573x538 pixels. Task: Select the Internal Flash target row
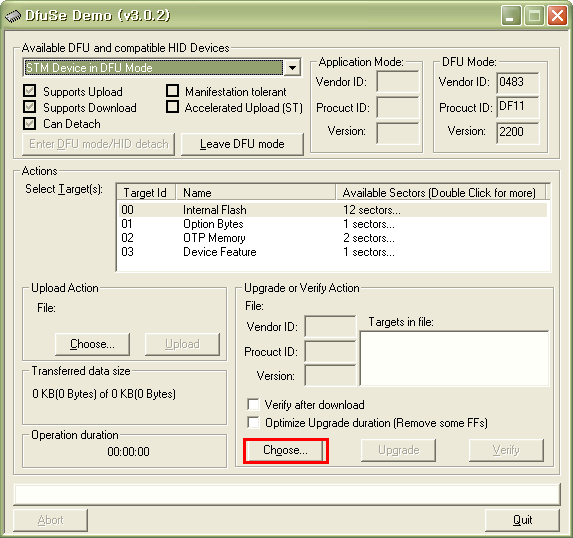coord(333,210)
